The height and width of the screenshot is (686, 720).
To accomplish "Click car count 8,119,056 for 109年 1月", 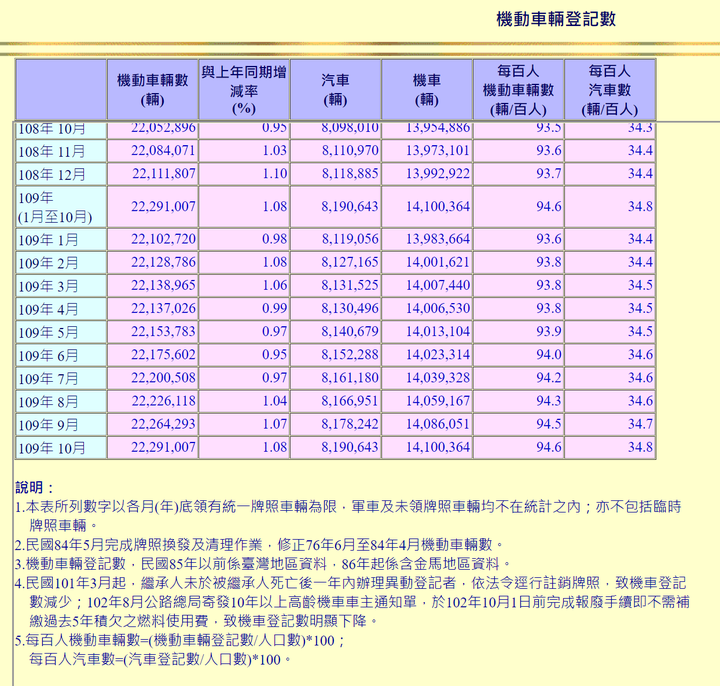I will click(x=350, y=239).
